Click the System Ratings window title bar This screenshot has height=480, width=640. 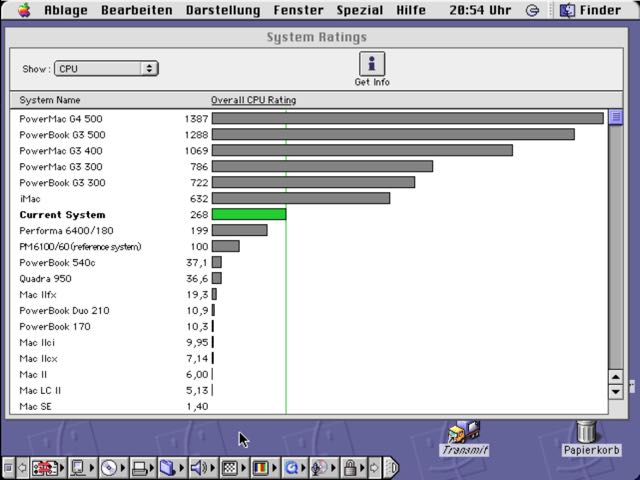coord(317,37)
